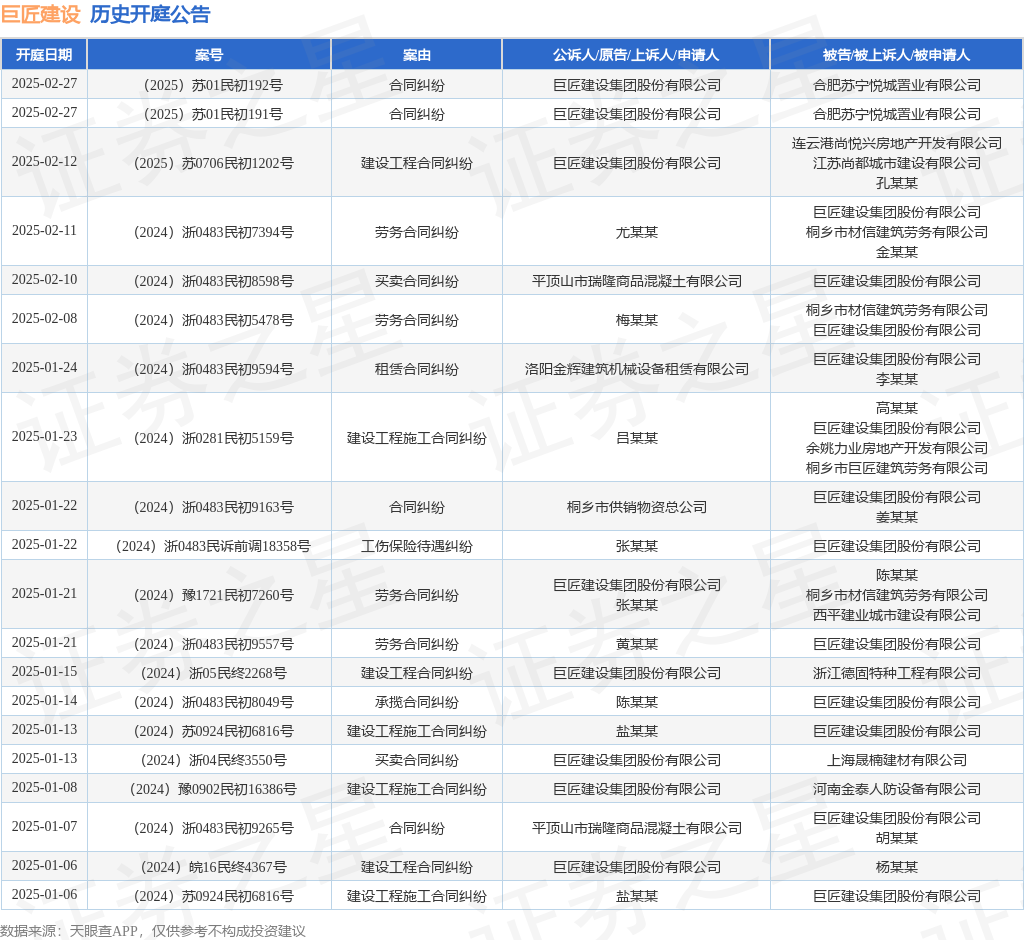This screenshot has width=1024, height=940.
Task: Click defendant 李某某
Action: 897,380
